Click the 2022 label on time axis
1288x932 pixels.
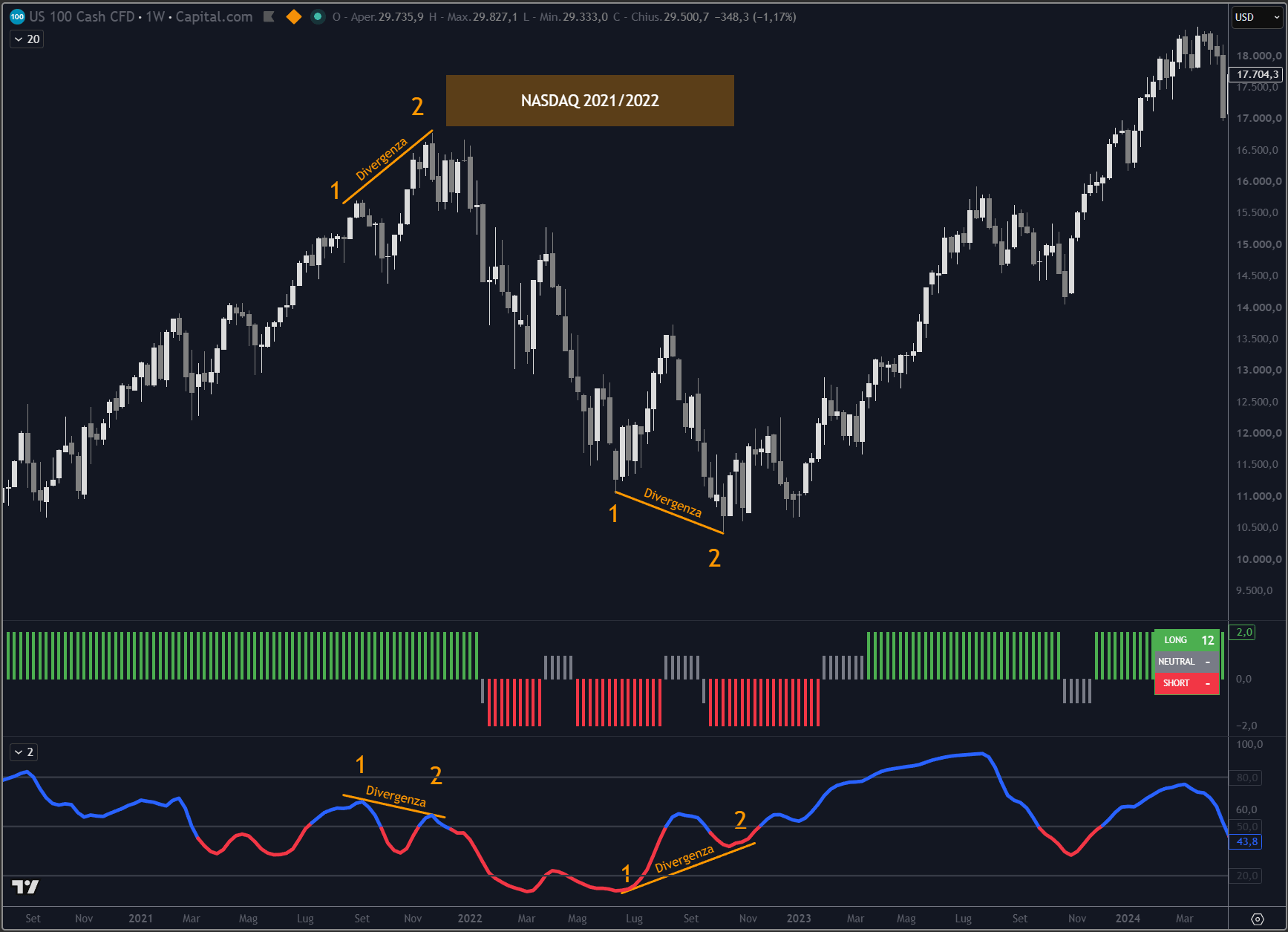click(x=470, y=919)
